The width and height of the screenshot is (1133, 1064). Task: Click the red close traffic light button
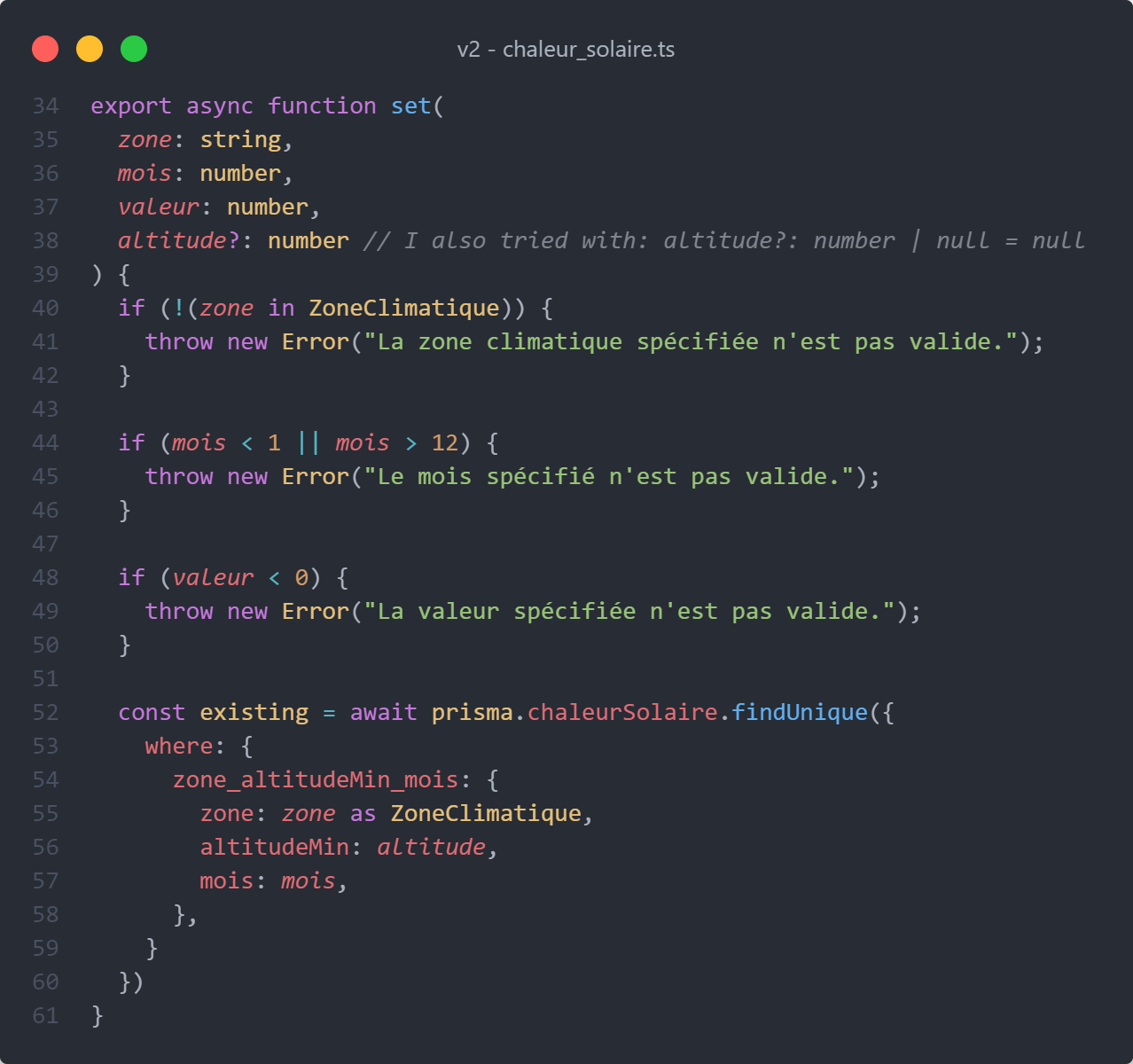pyautogui.click(x=45, y=49)
